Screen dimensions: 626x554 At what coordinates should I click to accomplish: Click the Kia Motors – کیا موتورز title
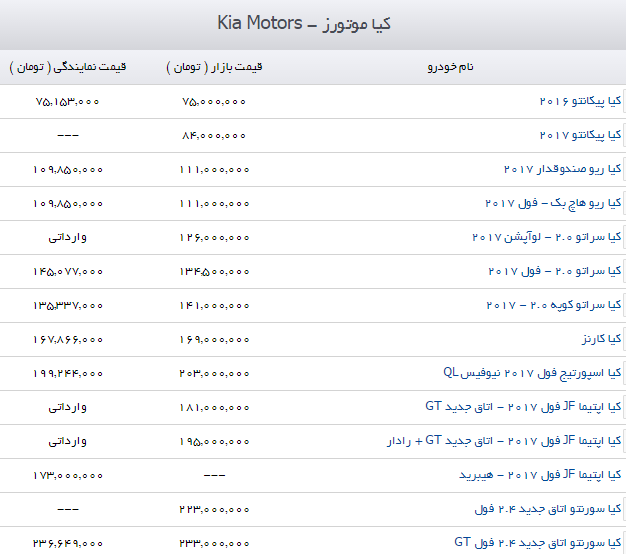304,24
